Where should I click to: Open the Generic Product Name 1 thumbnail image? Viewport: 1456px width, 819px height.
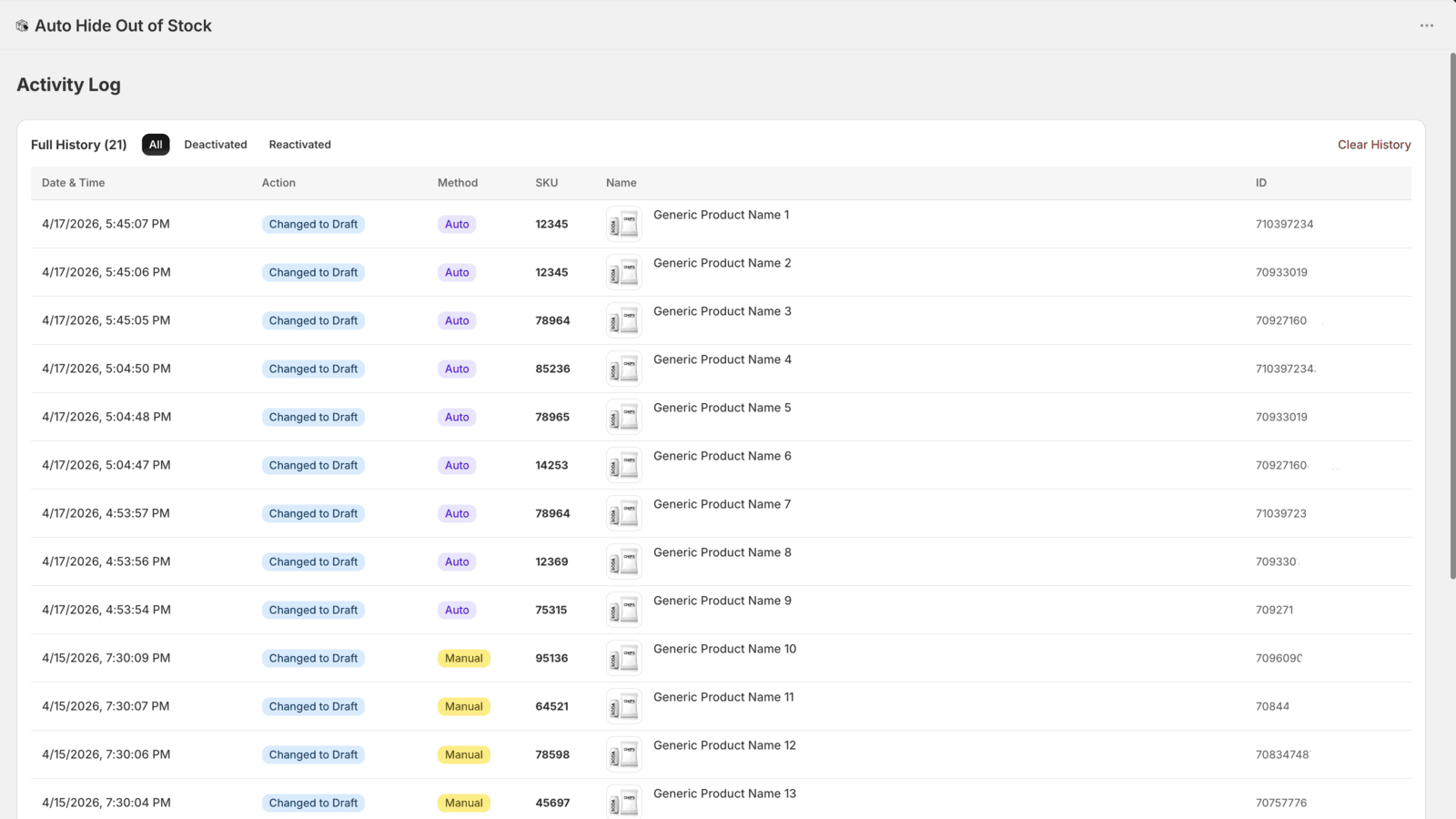[623, 224]
